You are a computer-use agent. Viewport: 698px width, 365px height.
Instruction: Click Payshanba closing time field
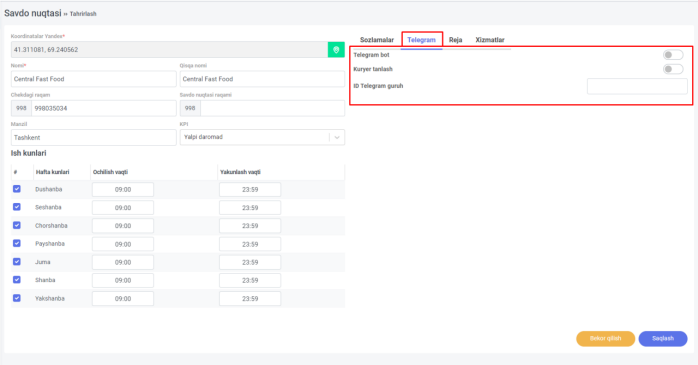pos(250,244)
